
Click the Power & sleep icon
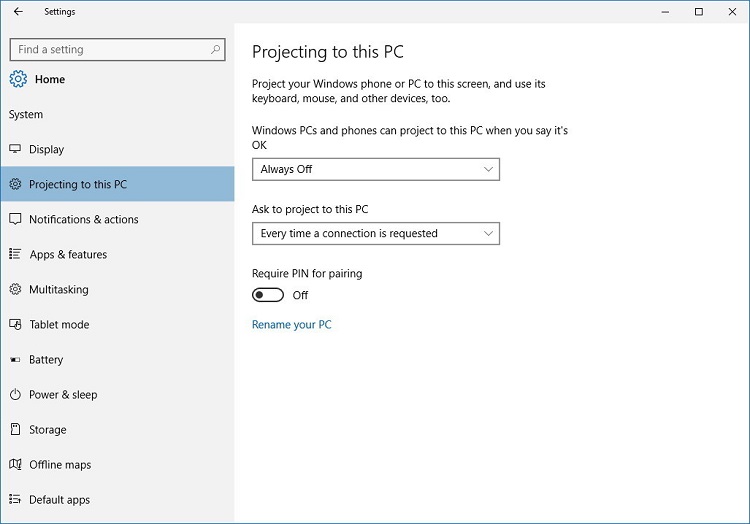click(x=15, y=394)
